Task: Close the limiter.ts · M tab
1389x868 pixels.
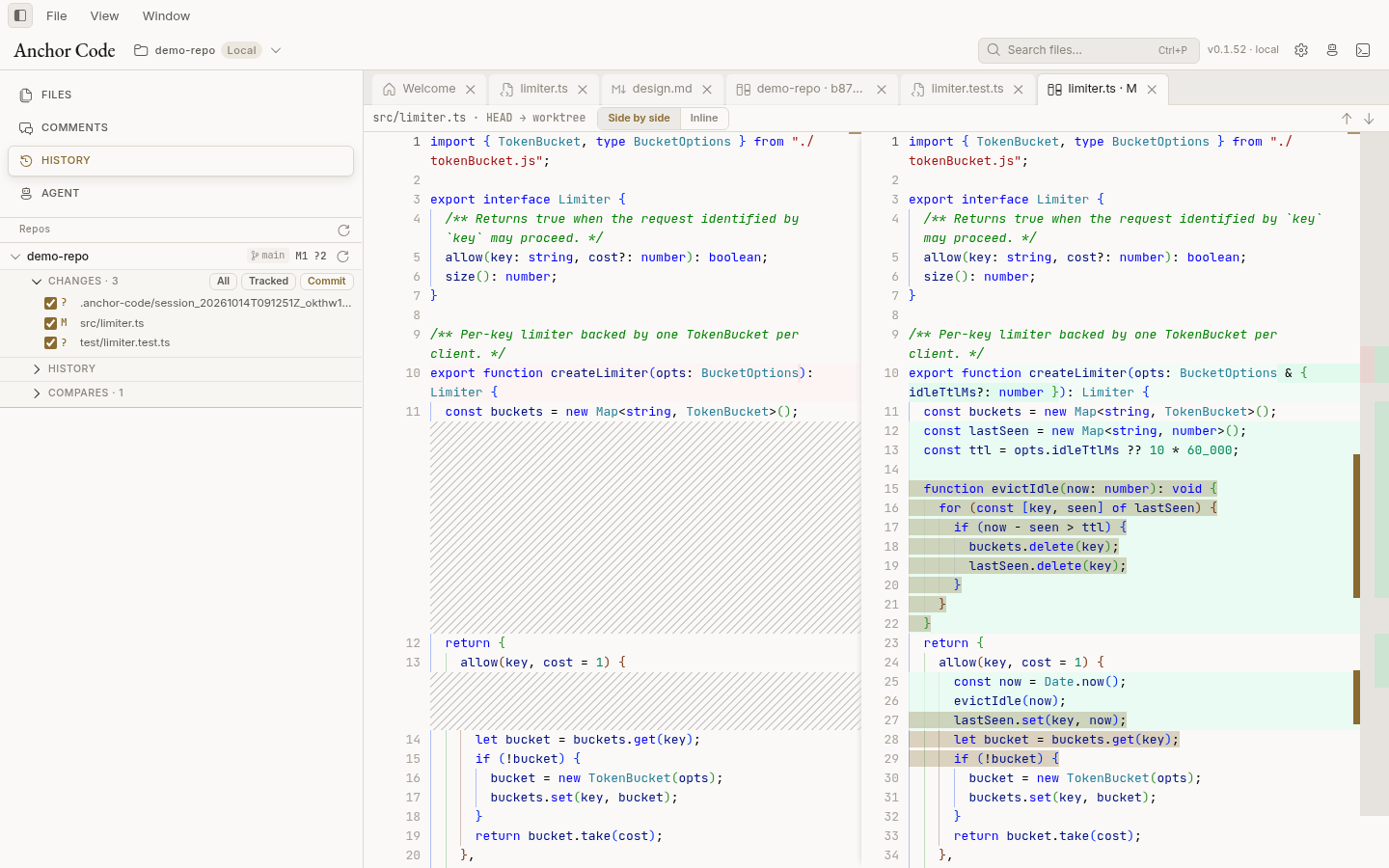Action: pos(1152,90)
